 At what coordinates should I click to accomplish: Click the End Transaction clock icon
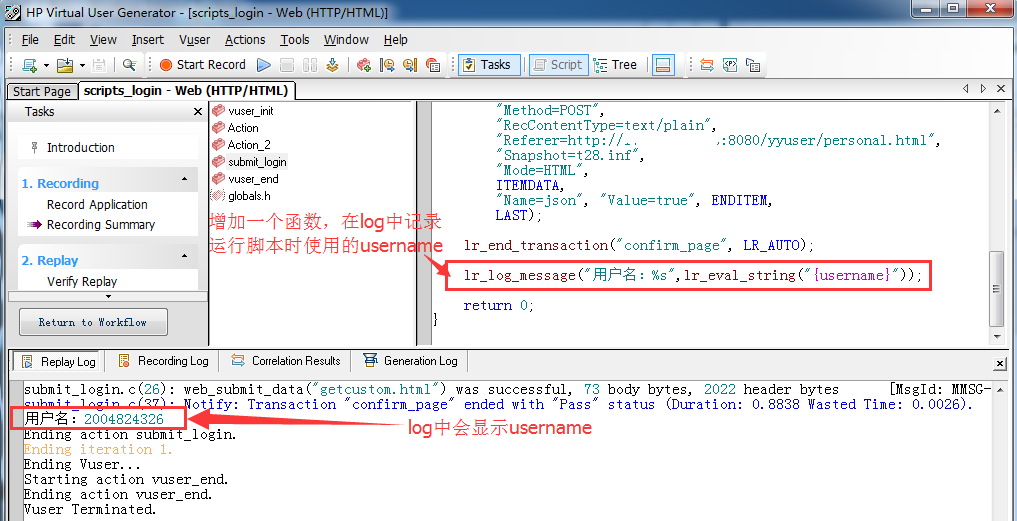(x=410, y=65)
